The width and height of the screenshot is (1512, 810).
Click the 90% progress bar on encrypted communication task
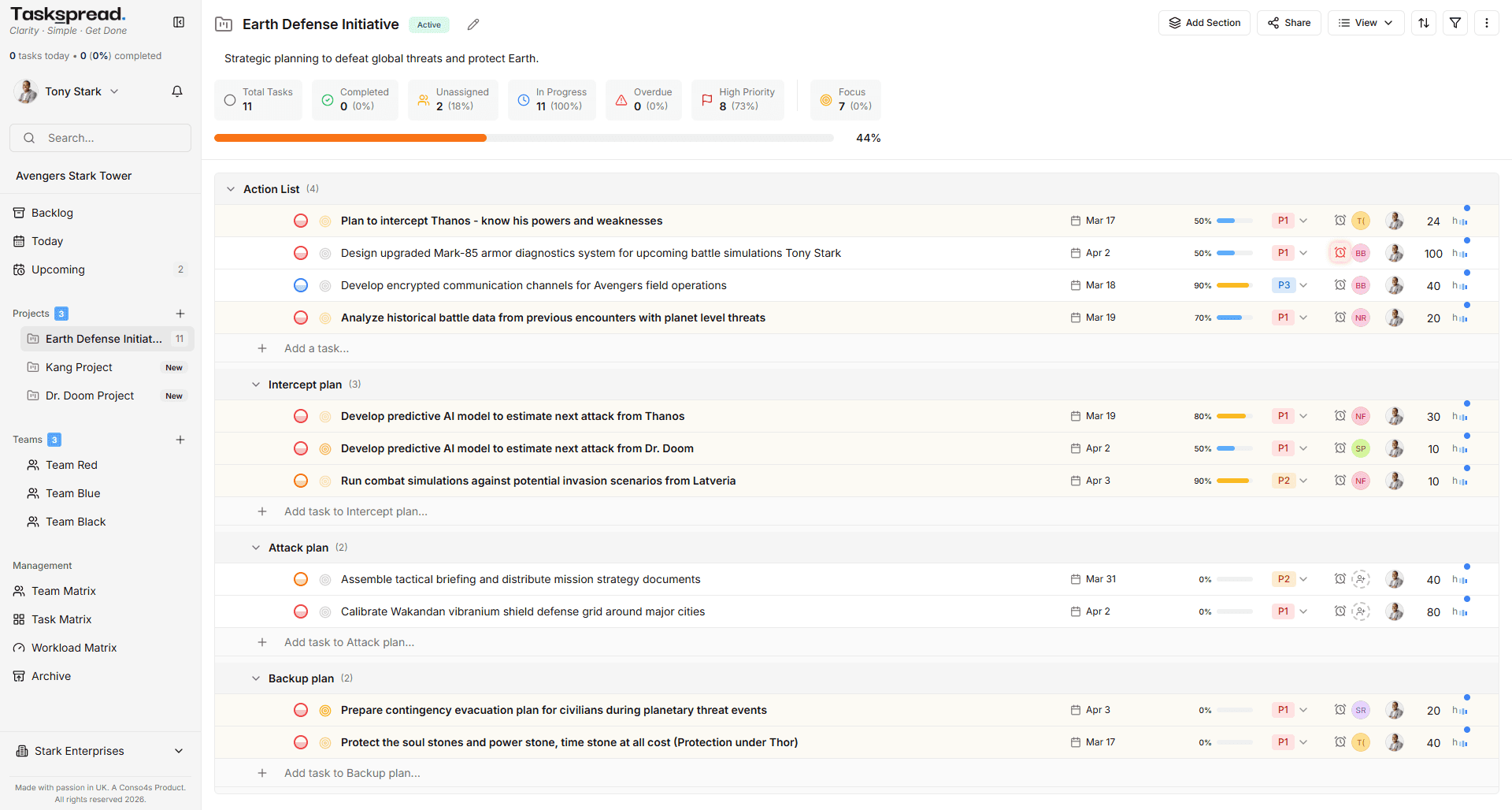point(1234,285)
